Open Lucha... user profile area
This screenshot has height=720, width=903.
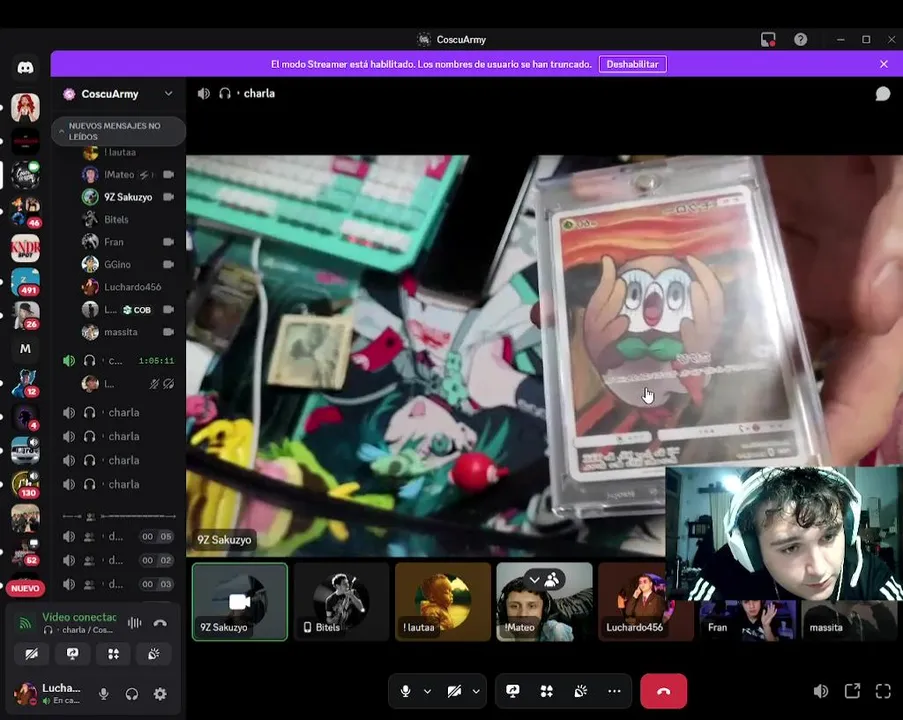[49, 694]
